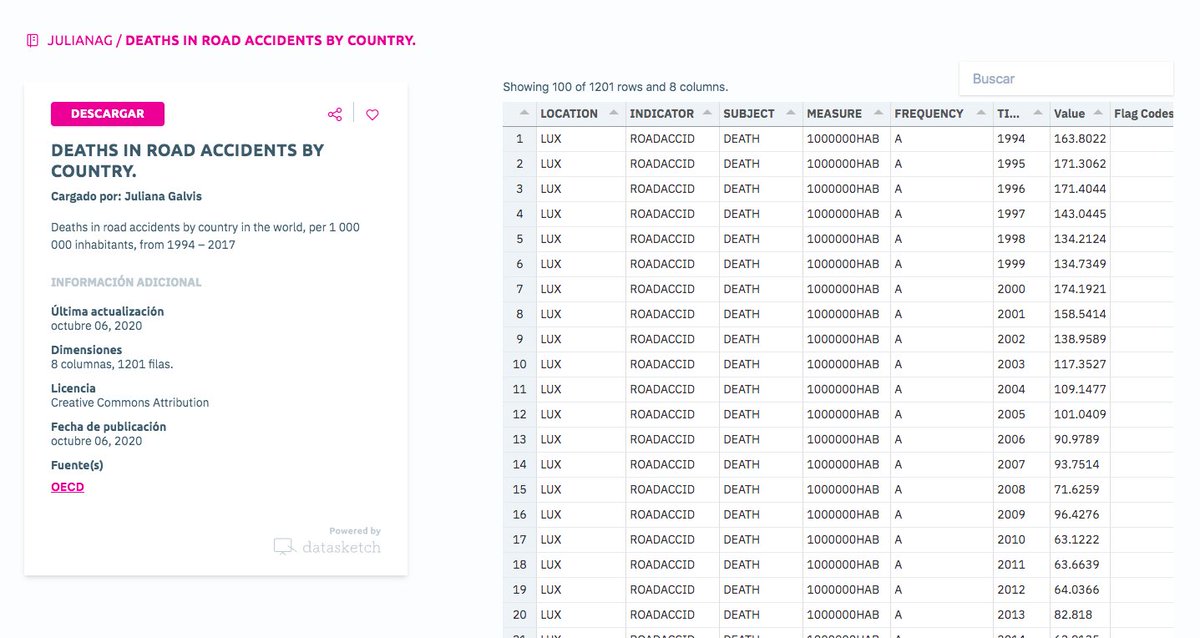The height and width of the screenshot is (638, 1200).
Task: Sort by TIME column arrows
Action: [1036, 114]
